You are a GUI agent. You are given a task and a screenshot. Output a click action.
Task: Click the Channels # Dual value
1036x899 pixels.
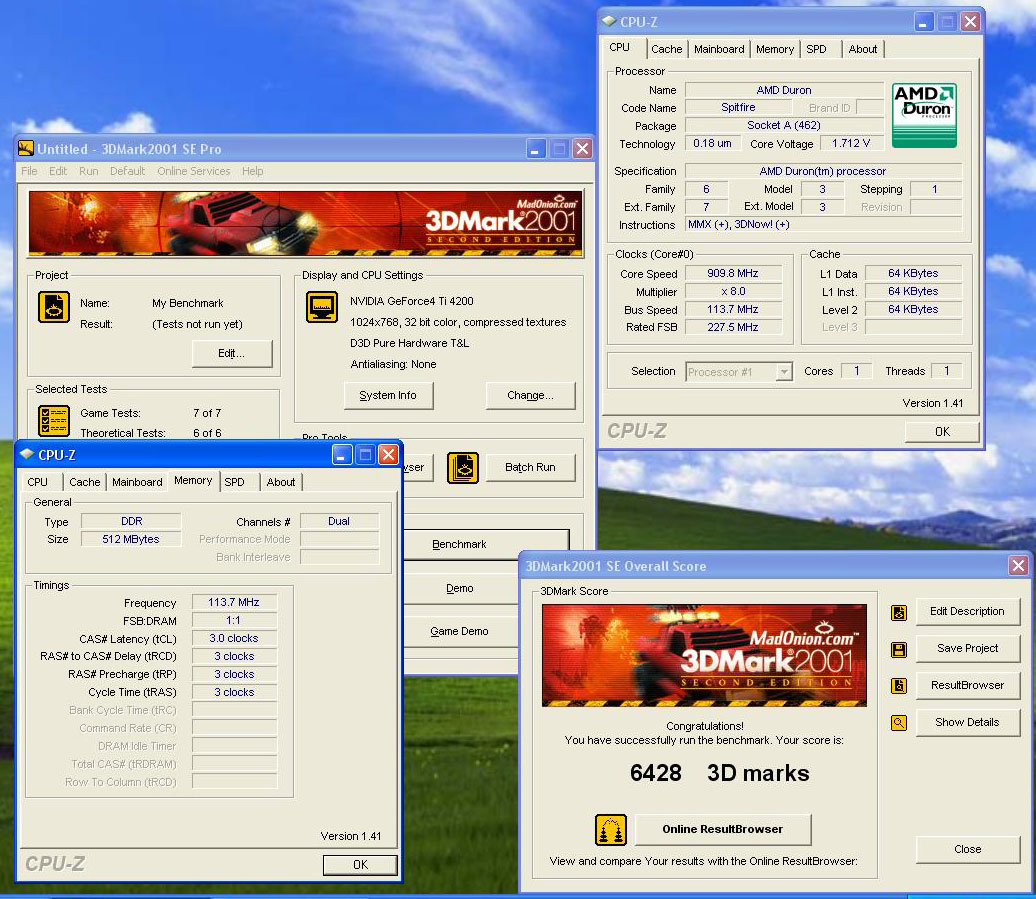click(x=339, y=521)
